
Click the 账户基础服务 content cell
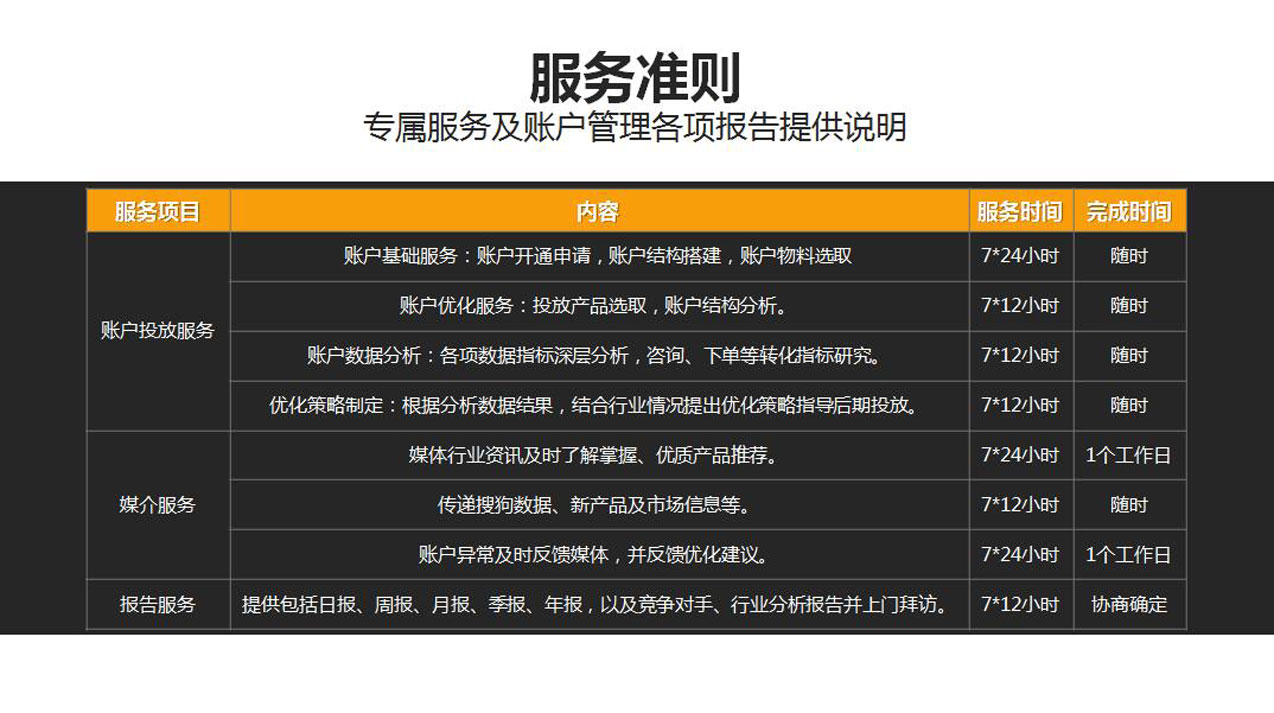(x=597, y=256)
